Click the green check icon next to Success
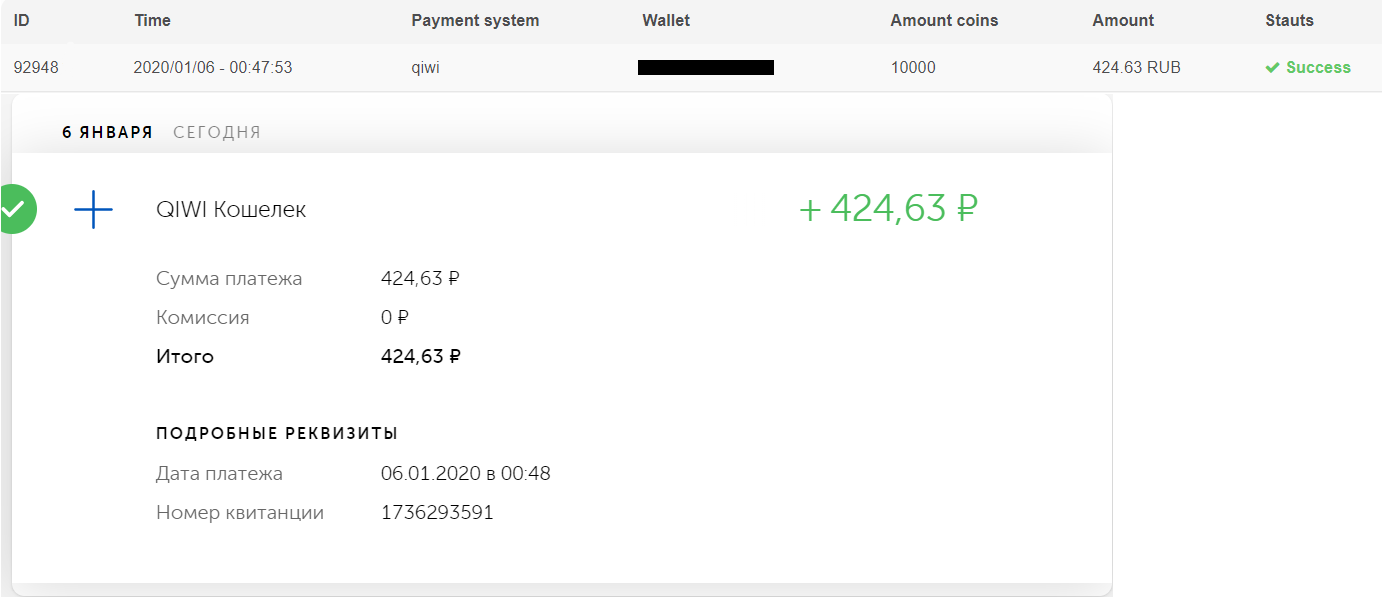This screenshot has width=1382, height=598. [x=1272, y=68]
